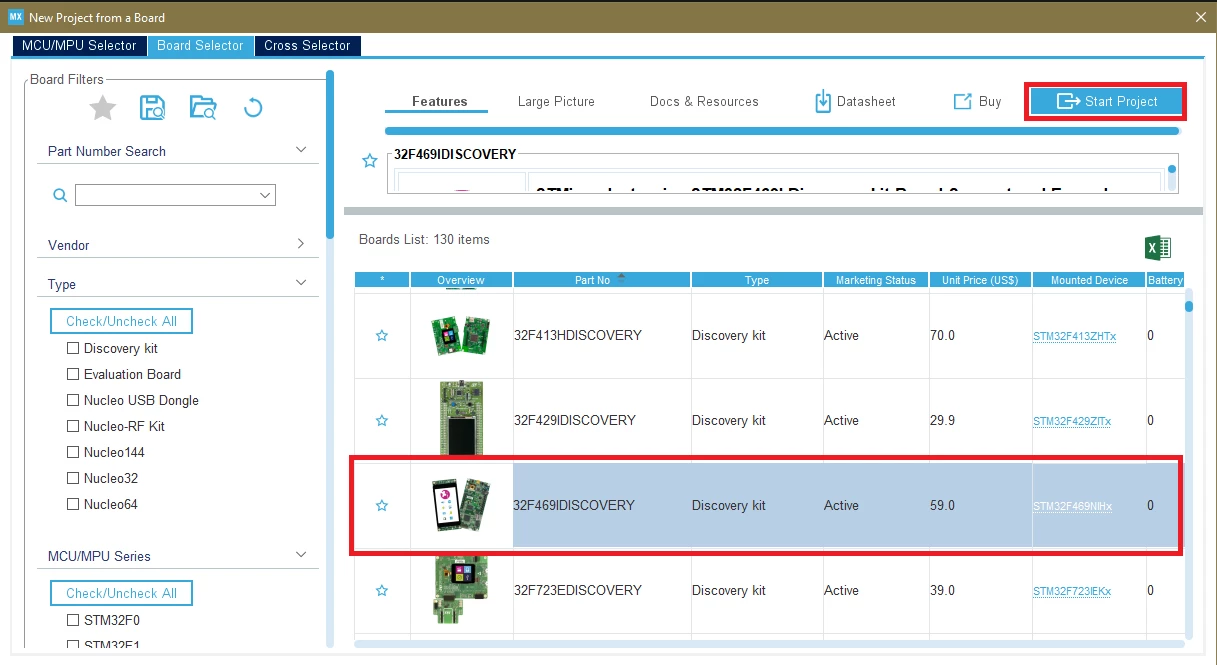Click the Overview column header

pyautogui.click(x=461, y=280)
